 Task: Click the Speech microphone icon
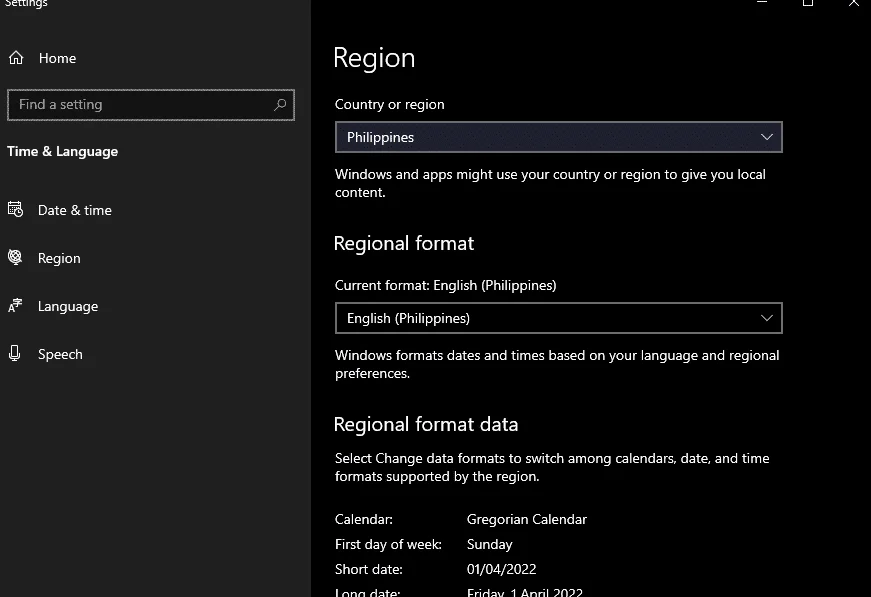[15, 353]
